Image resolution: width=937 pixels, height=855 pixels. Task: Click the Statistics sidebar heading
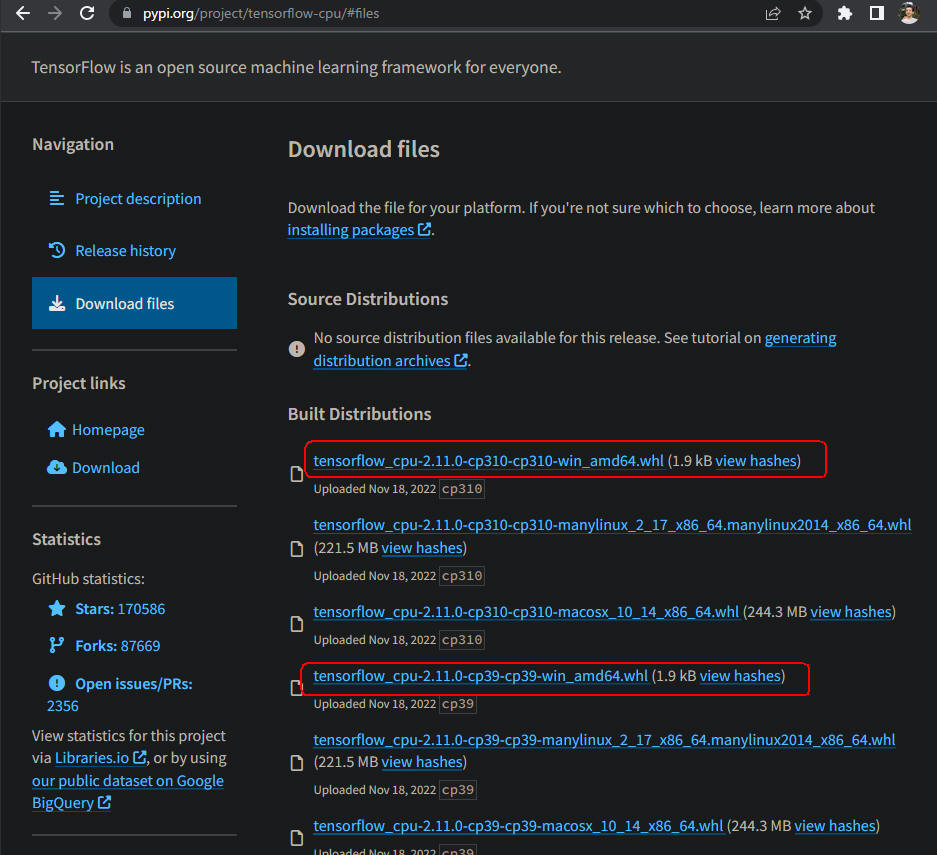click(x=66, y=540)
